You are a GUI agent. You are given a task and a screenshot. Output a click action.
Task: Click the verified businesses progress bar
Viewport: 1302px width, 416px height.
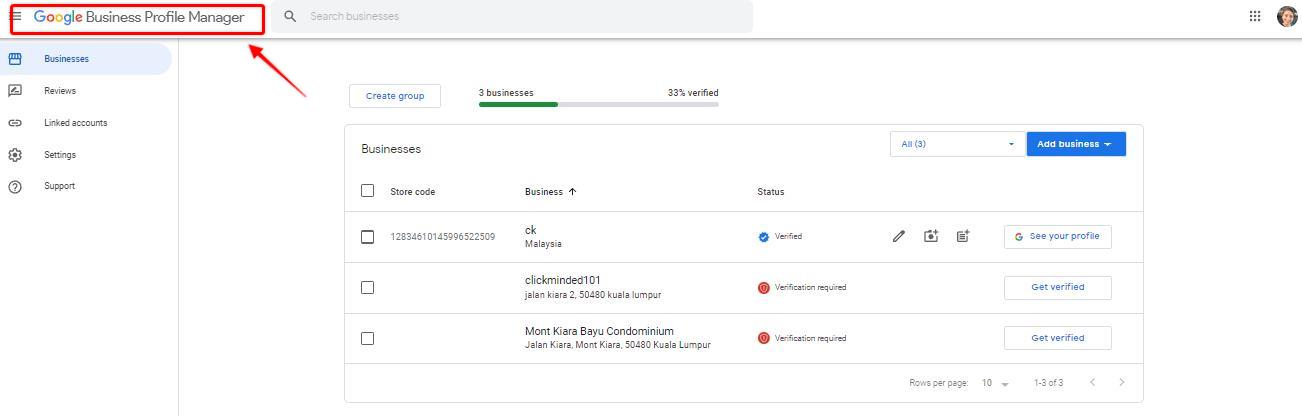(598, 104)
